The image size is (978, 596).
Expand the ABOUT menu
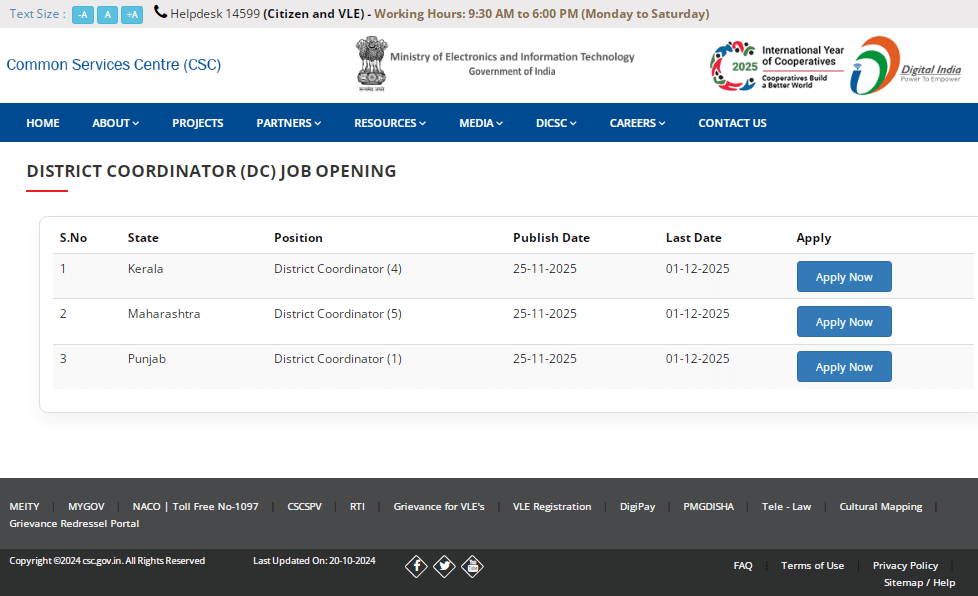[114, 122]
